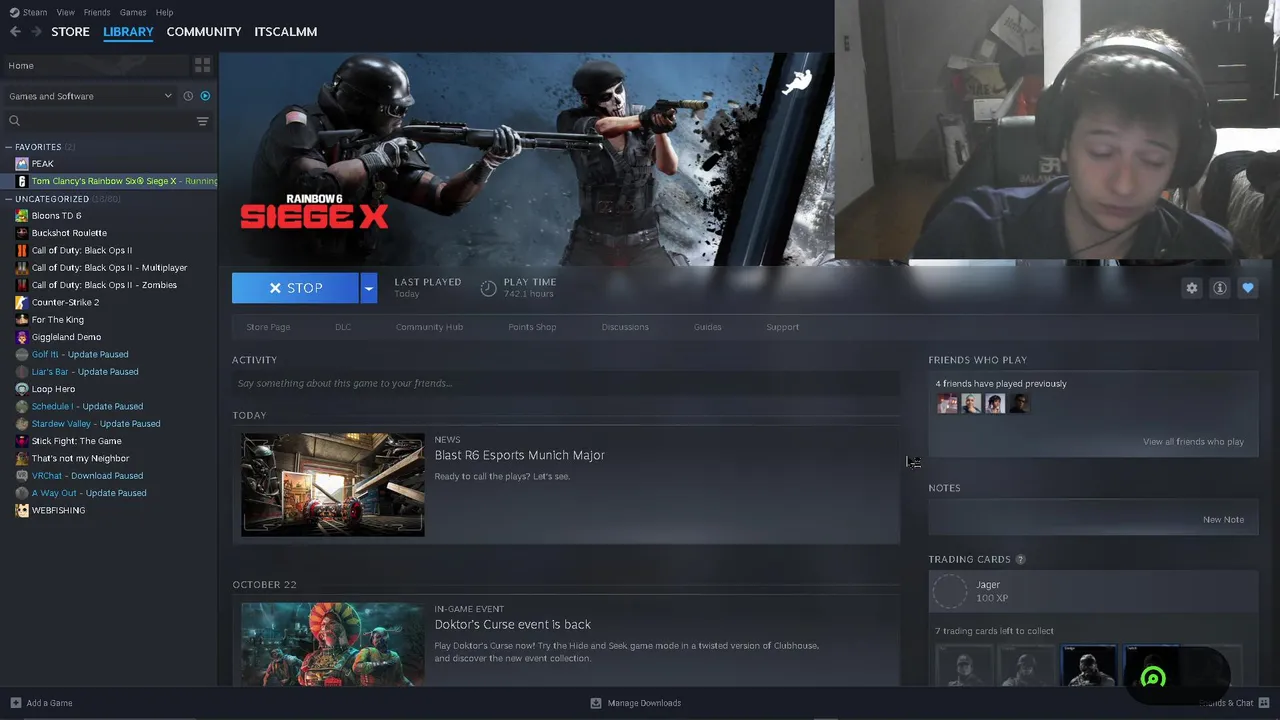Select Call of Duty: Black Ops II - Multiplayer

[x=109, y=268]
